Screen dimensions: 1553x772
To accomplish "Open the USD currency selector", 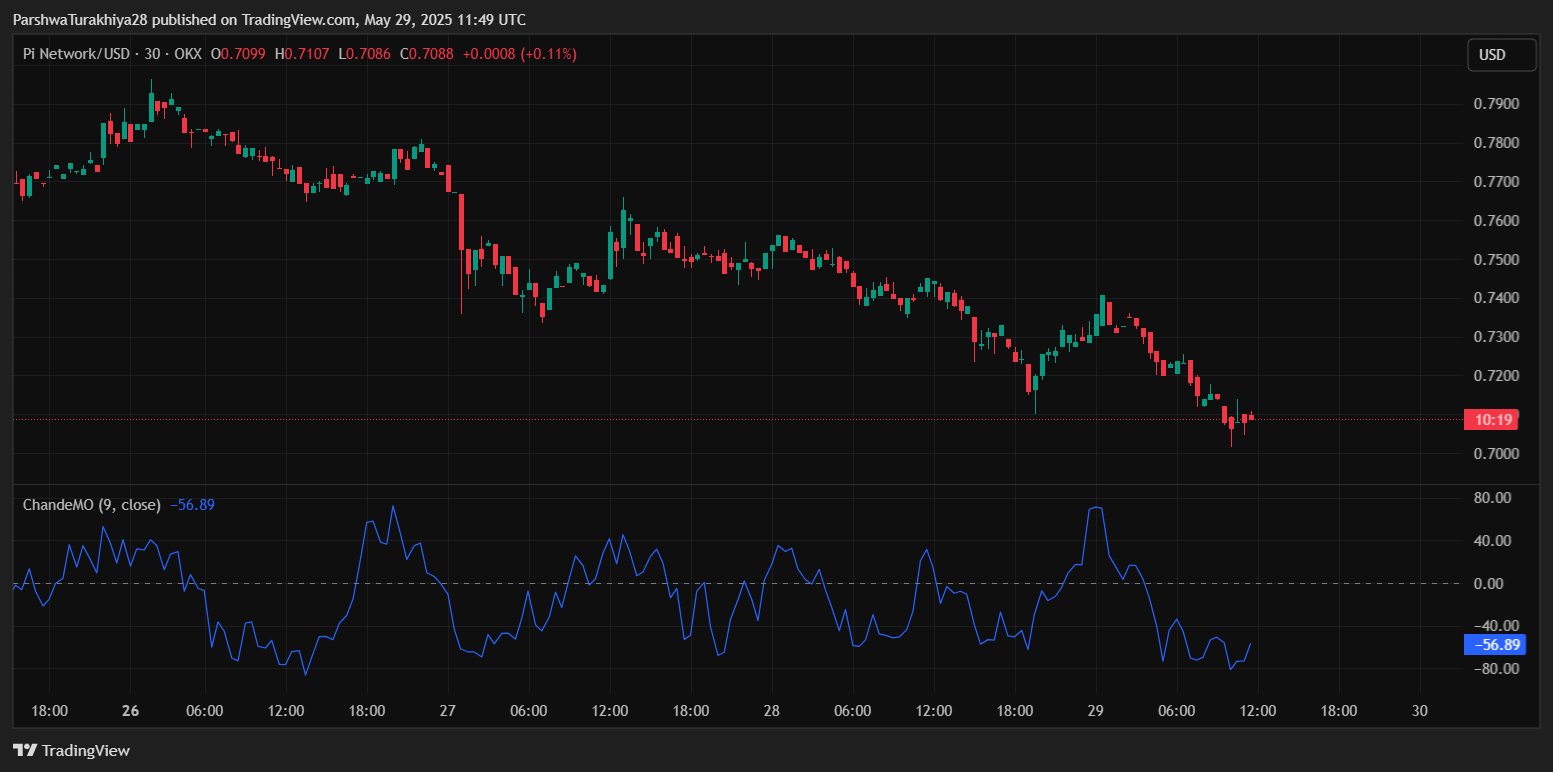I will pyautogui.click(x=1500, y=55).
